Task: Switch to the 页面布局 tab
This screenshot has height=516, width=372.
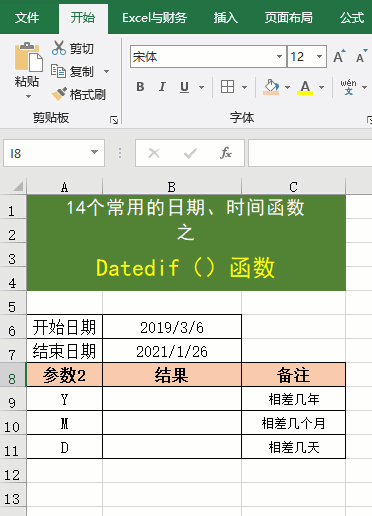Action: [x=289, y=18]
